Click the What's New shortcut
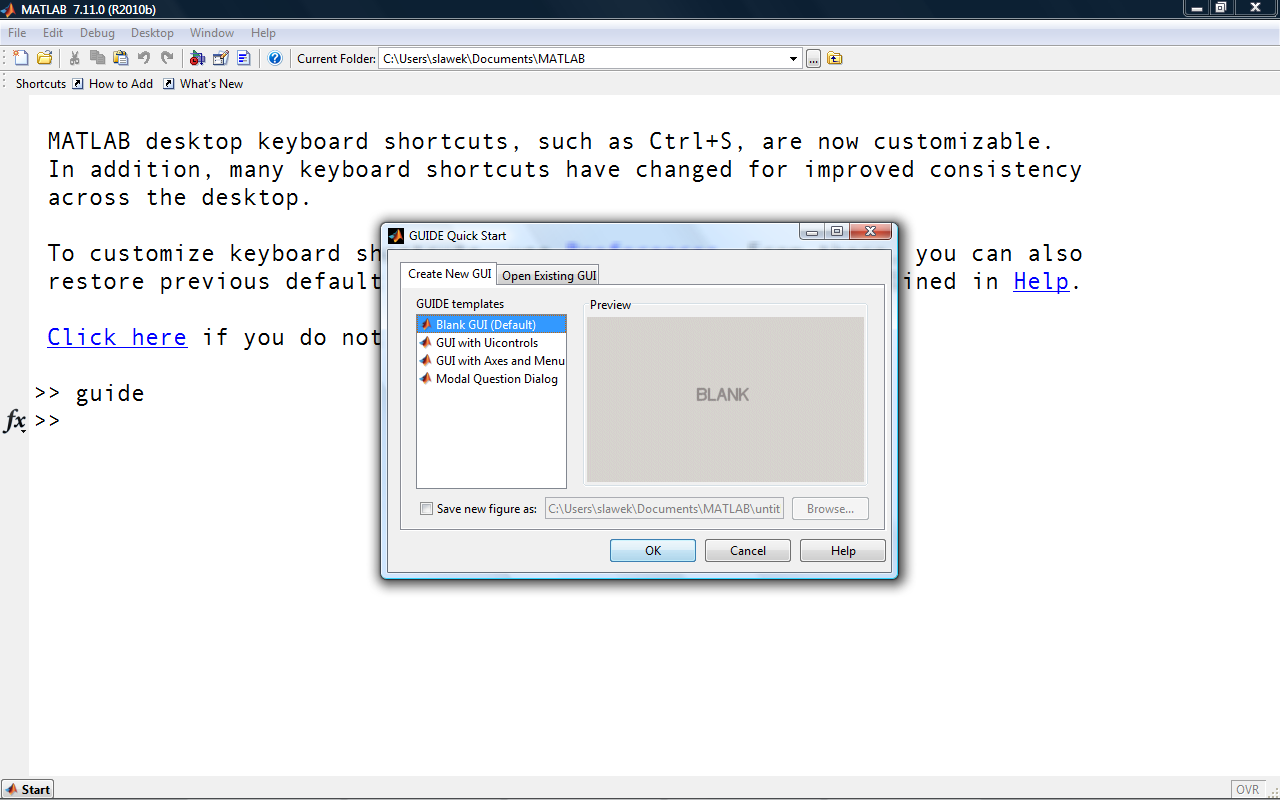The width and height of the screenshot is (1280, 800). (203, 84)
